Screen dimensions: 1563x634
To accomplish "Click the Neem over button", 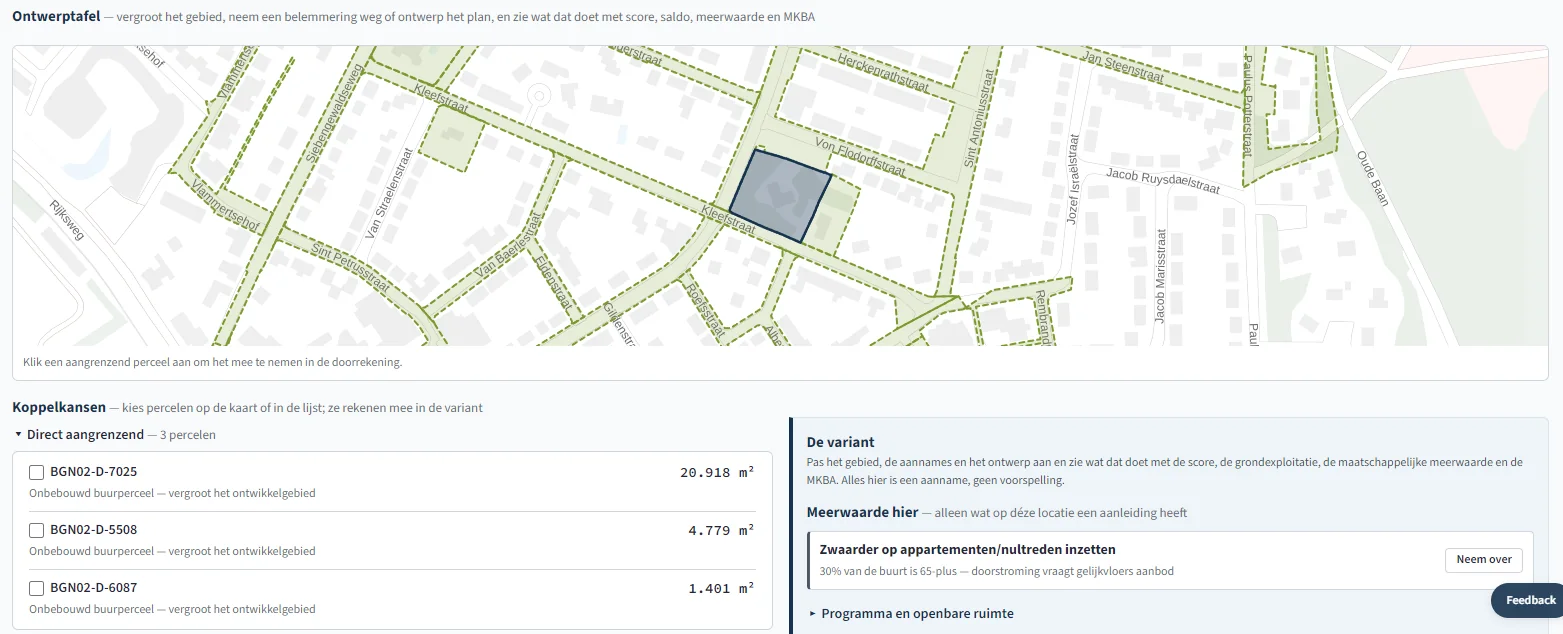I will pyautogui.click(x=1483, y=560).
